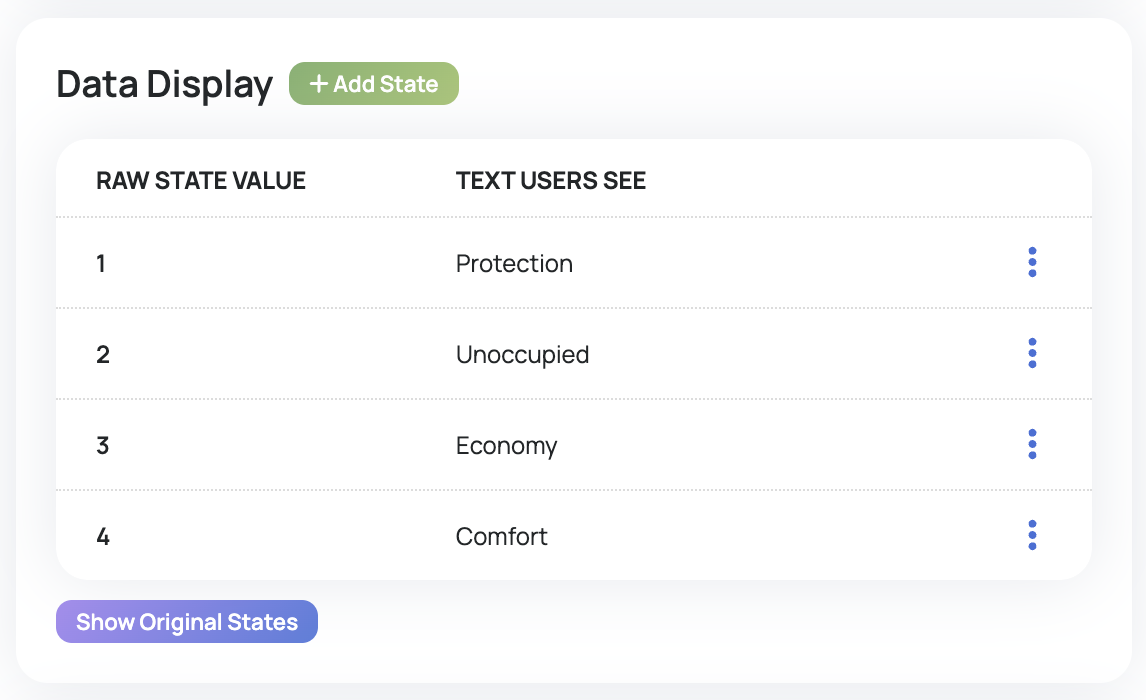Select the Protection text cell
This screenshot has width=1146, height=700.
tap(514, 264)
